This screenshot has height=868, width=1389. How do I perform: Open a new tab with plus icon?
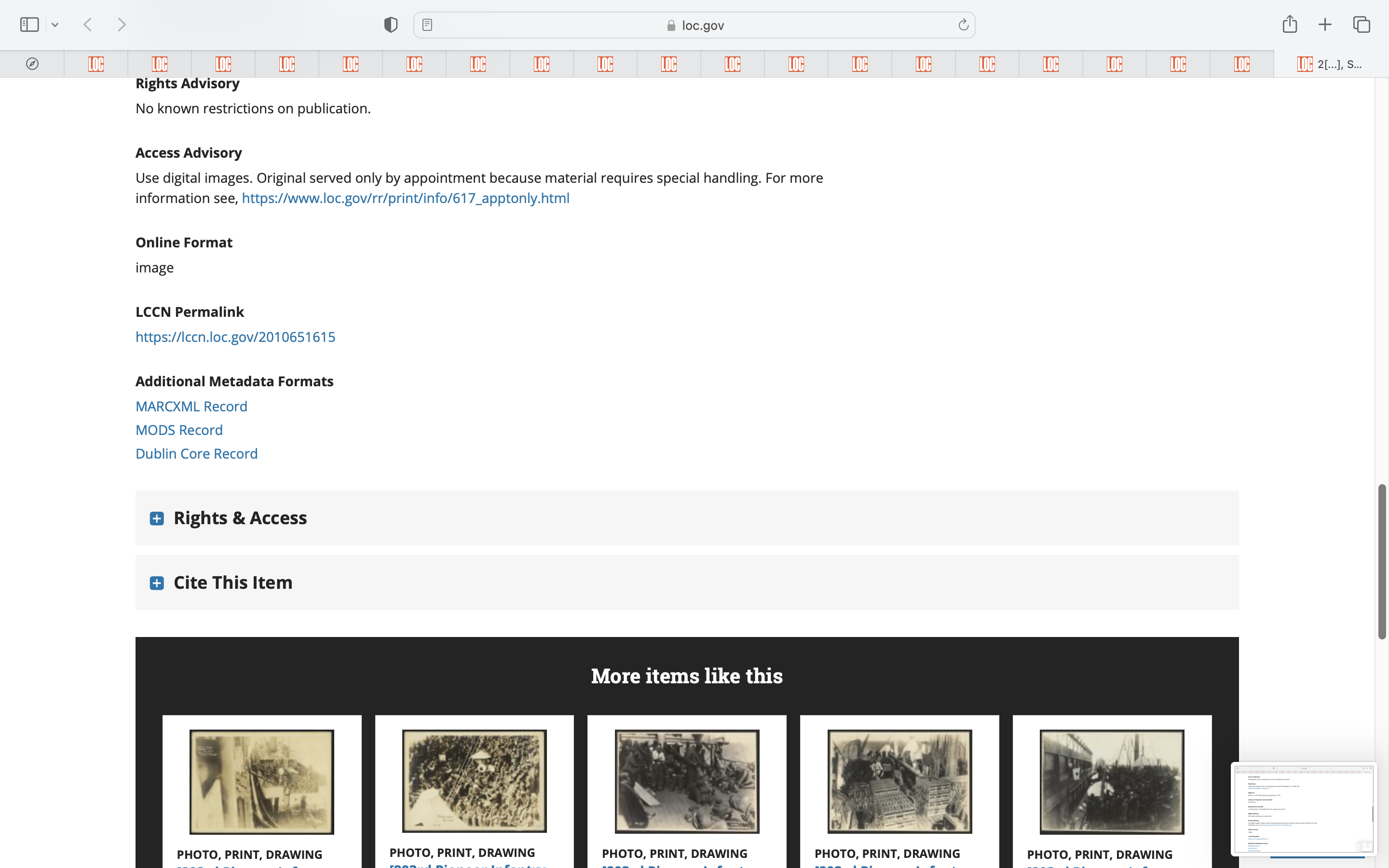pos(1325,25)
